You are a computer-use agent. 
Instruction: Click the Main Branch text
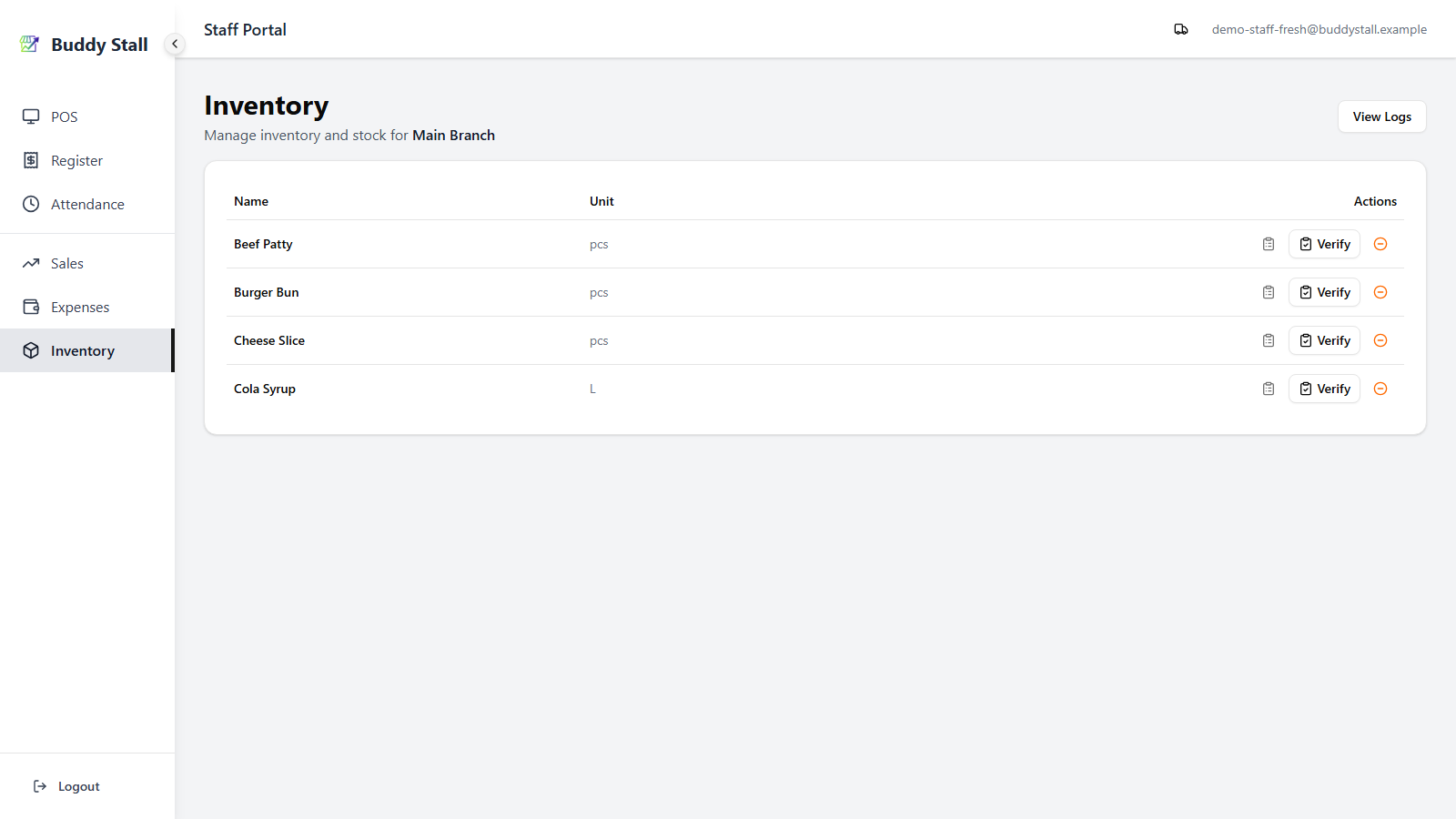tap(453, 135)
